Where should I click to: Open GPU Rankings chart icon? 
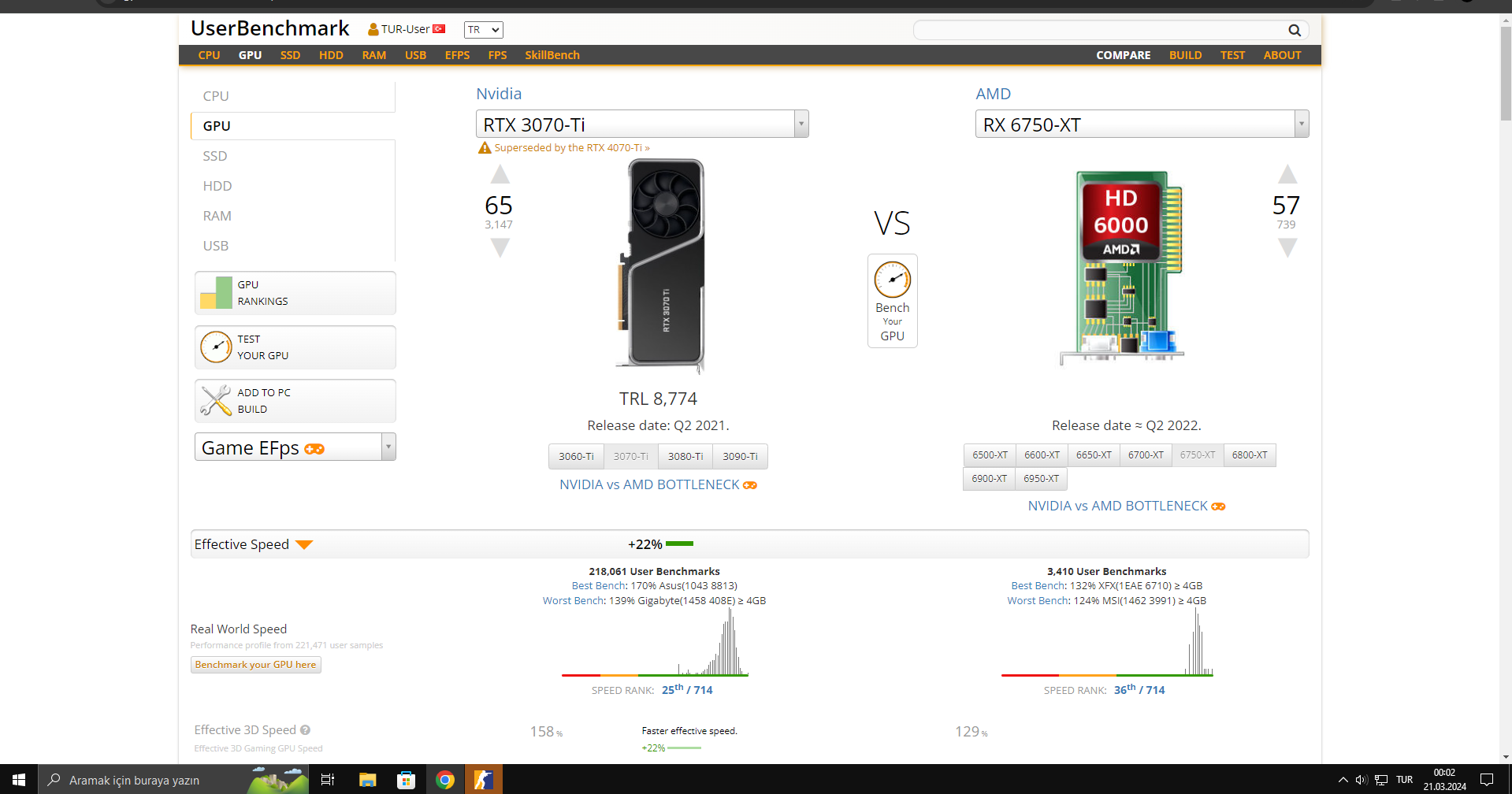[x=216, y=292]
